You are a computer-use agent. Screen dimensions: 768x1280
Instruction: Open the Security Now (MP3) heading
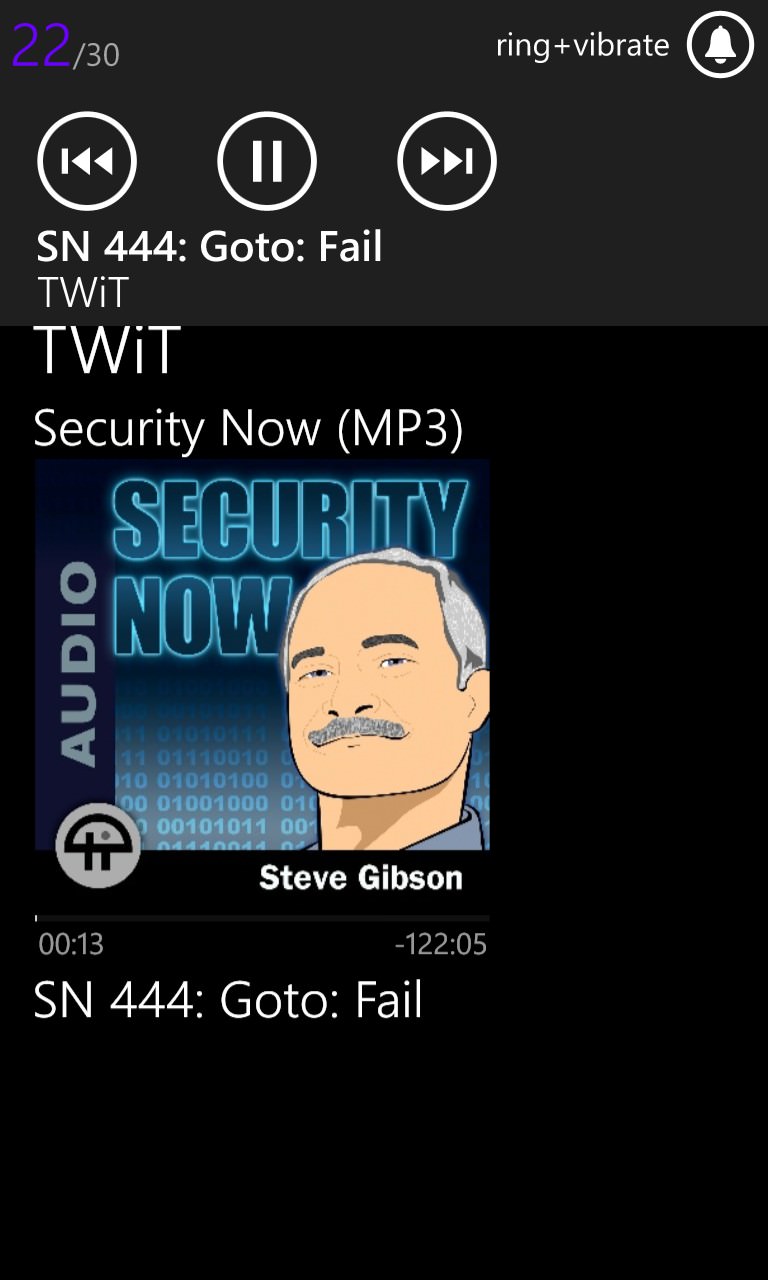coord(248,429)
